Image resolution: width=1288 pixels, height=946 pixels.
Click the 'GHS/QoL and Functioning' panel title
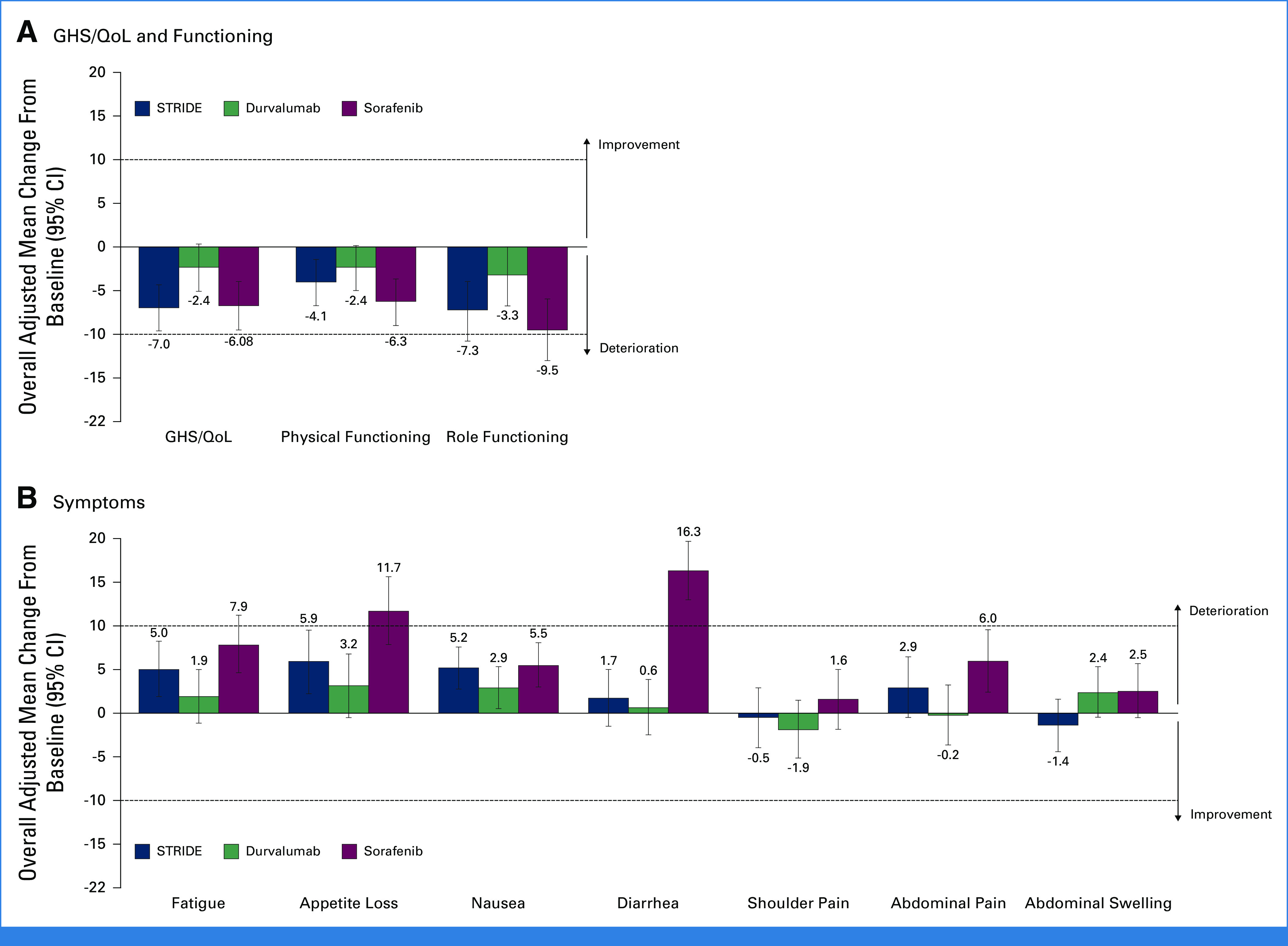click(x=163, y=36)
